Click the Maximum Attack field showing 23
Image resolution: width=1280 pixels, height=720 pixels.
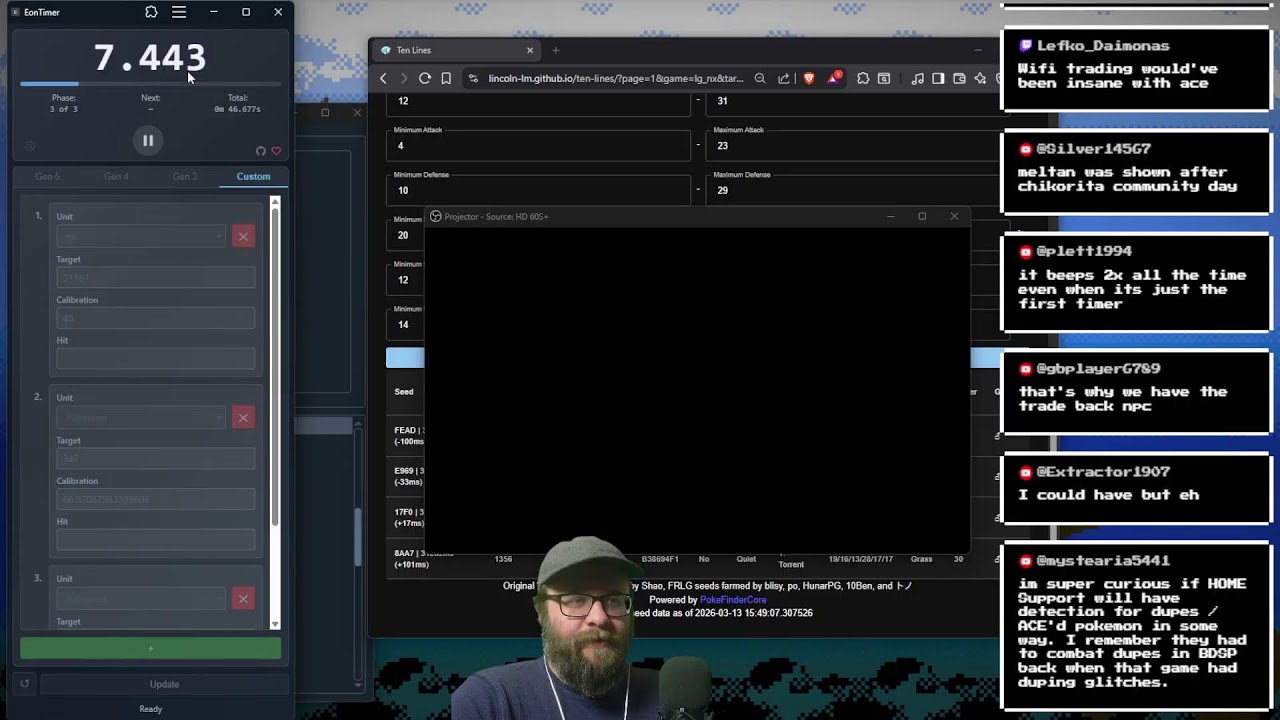(855, 146)
